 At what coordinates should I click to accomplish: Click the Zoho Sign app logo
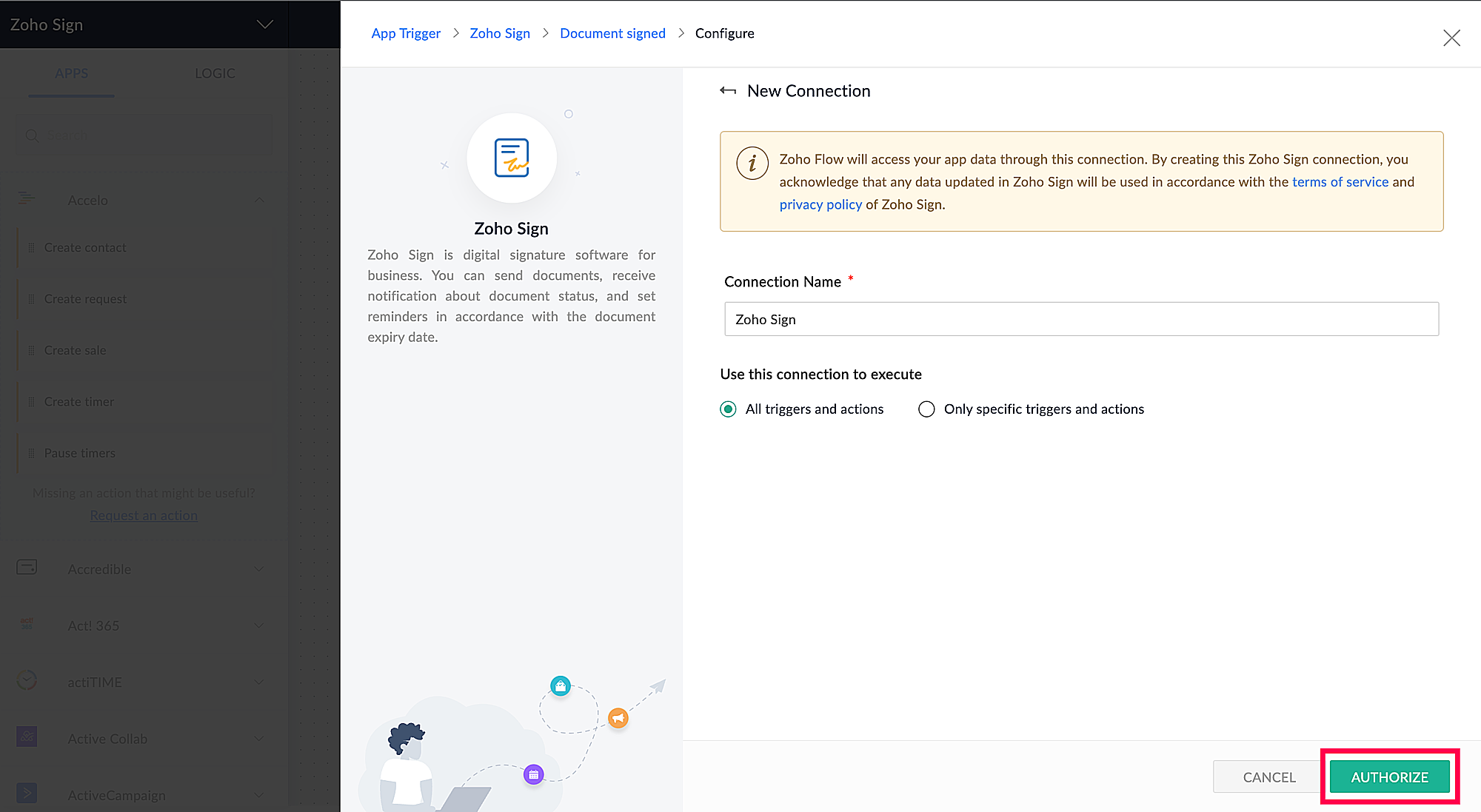tap(512, 158)
